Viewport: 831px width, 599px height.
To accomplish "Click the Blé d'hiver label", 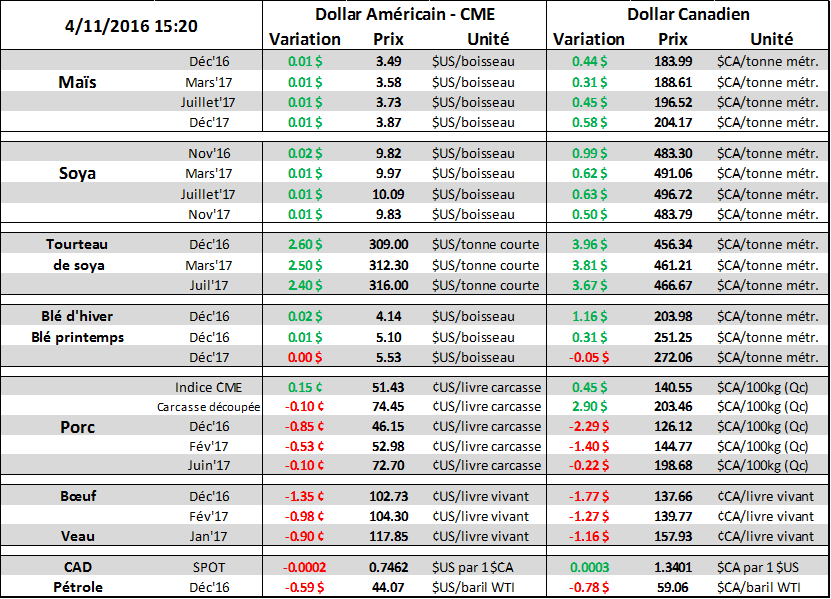I will (76, 316).
